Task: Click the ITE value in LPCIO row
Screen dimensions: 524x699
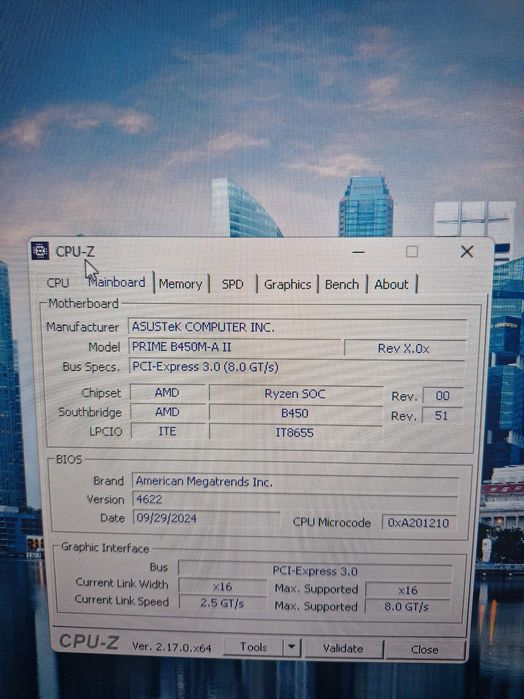Action: 167,432
